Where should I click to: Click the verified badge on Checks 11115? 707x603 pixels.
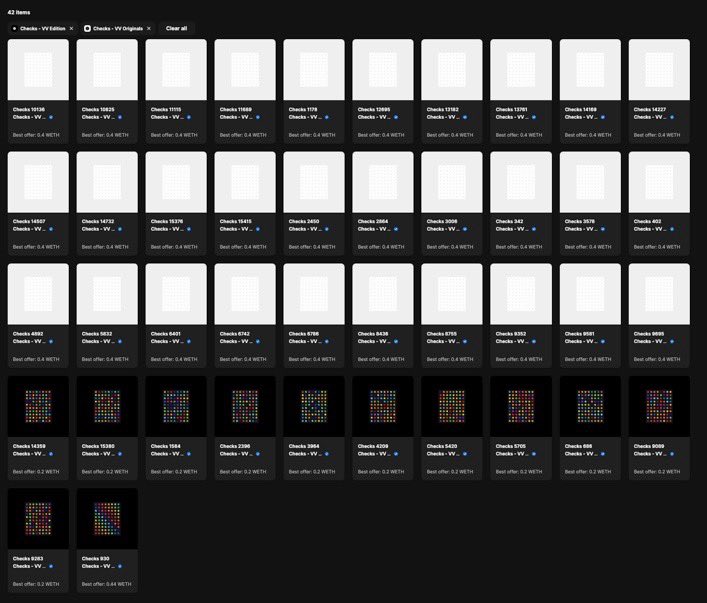(x=189, y=117)
